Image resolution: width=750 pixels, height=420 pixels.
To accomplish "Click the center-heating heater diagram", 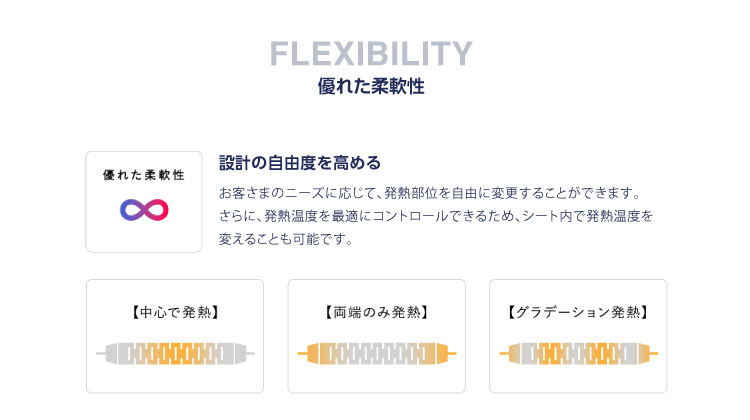I will 175,354.
